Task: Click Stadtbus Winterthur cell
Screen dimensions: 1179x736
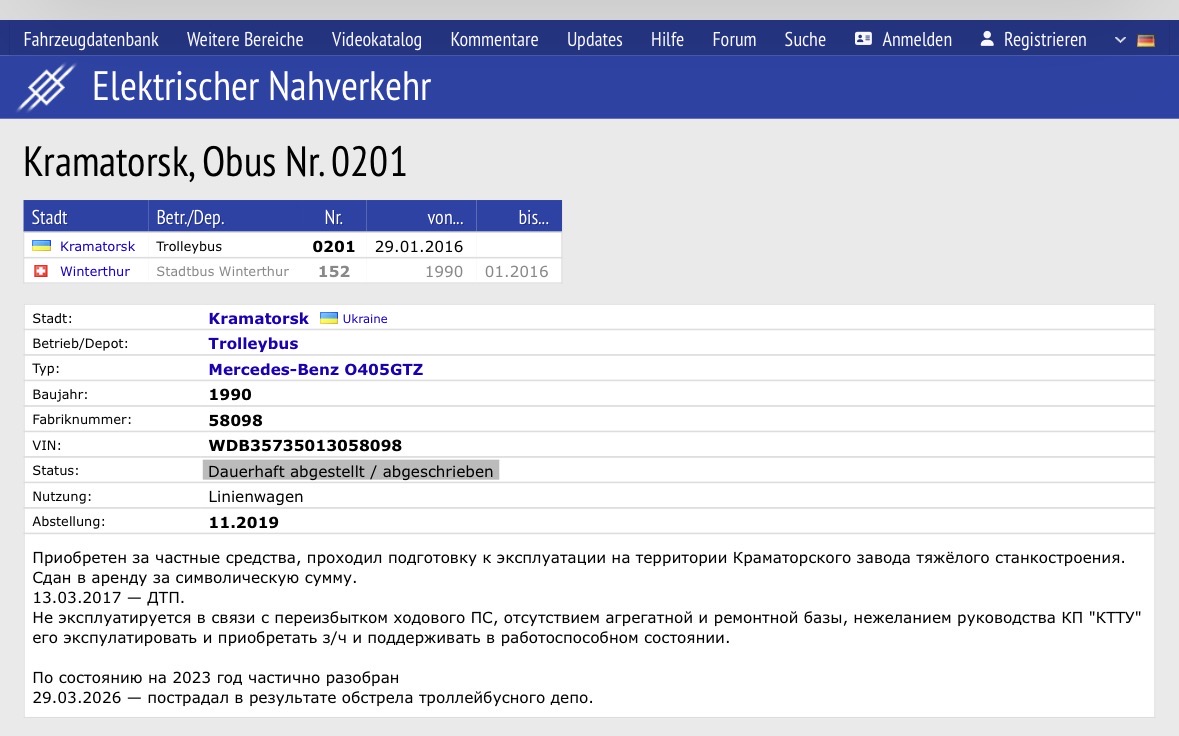Action: click(223, 271)
